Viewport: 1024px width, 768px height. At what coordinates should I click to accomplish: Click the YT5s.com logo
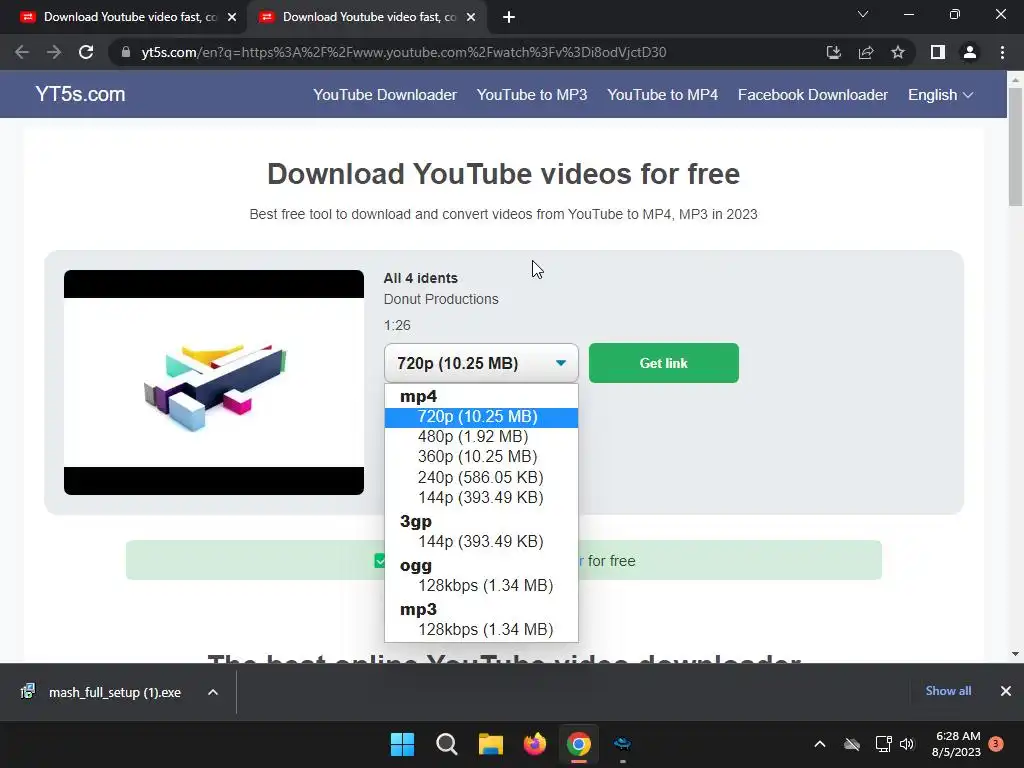point(80,94)
